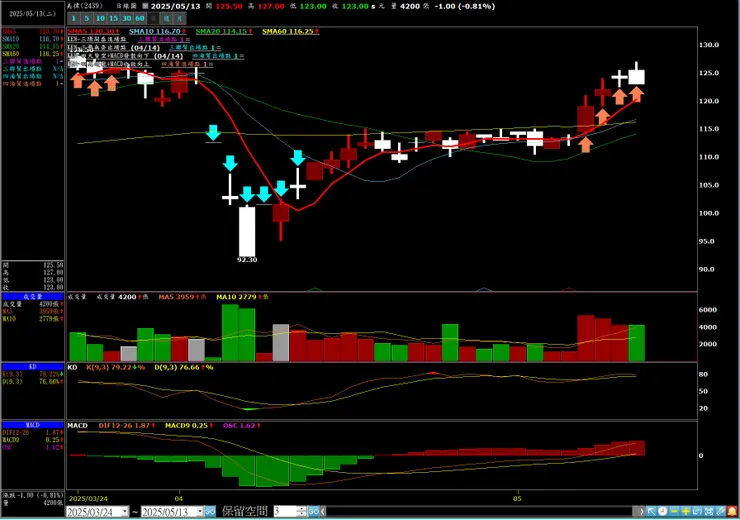Click the latest white candlestick near 125
Screen dimensions: 740x520
[636, 77]
